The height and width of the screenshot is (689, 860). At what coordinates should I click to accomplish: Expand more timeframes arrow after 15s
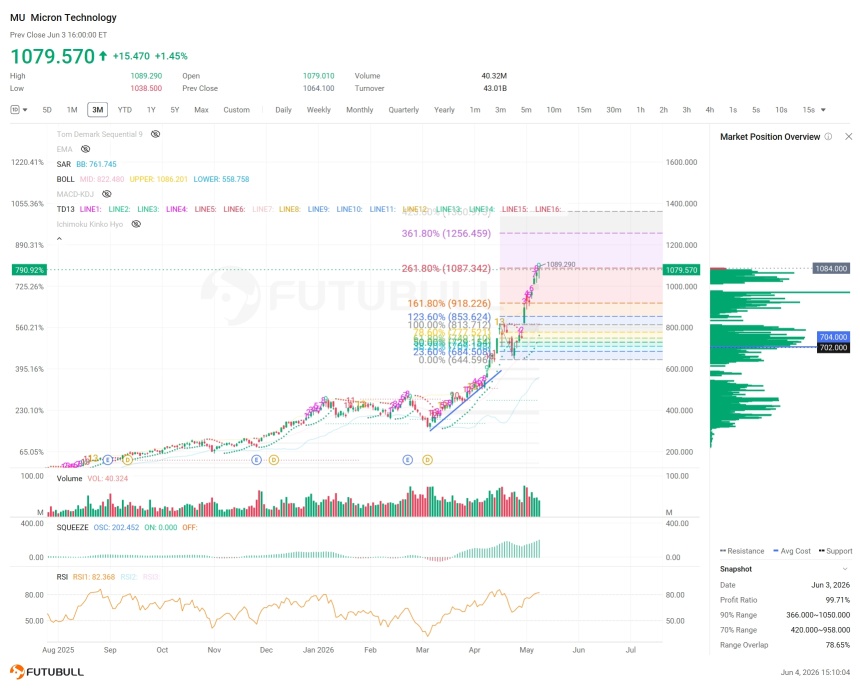pyautogui.click(x=823, y=110)
